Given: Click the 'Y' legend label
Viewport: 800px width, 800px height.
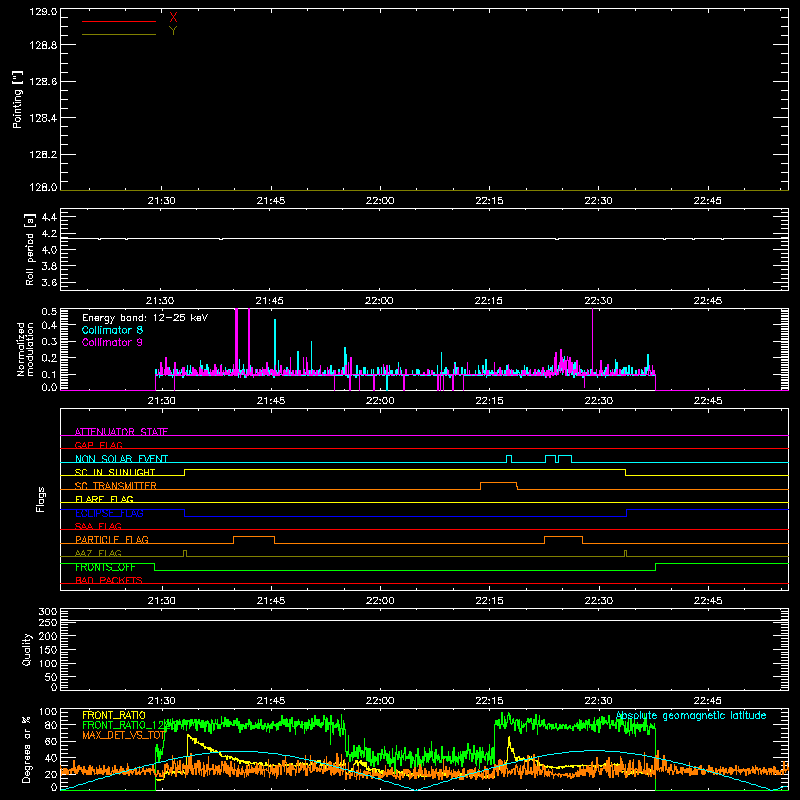Looking at the screenshot, I should [x=173, y=31].
